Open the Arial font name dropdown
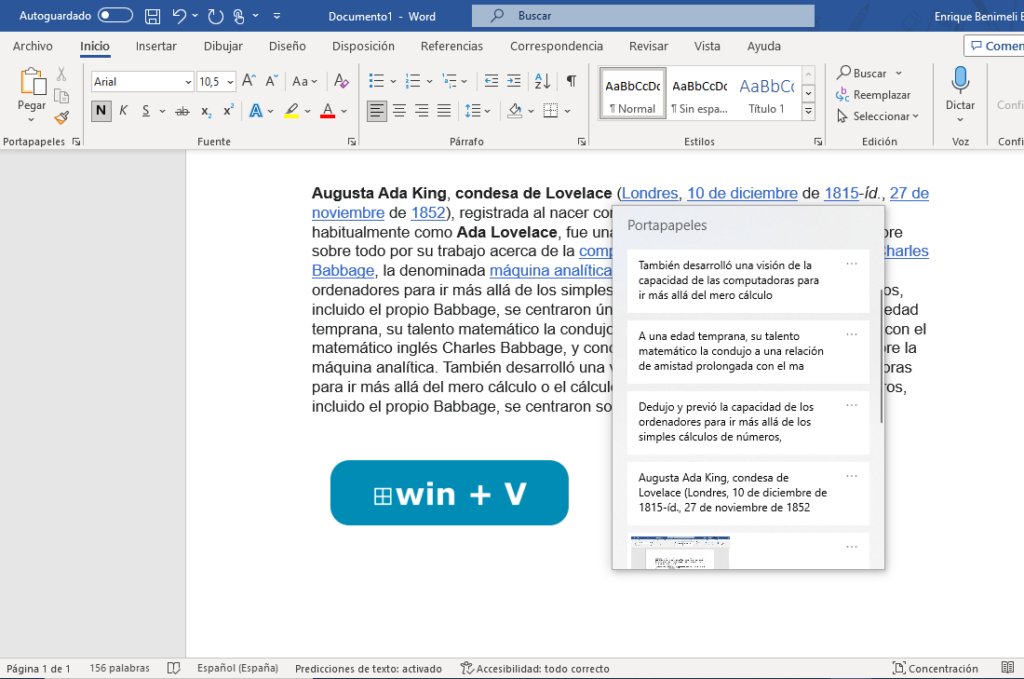Viewport: 1024px width, 679px height. (188, 82)
